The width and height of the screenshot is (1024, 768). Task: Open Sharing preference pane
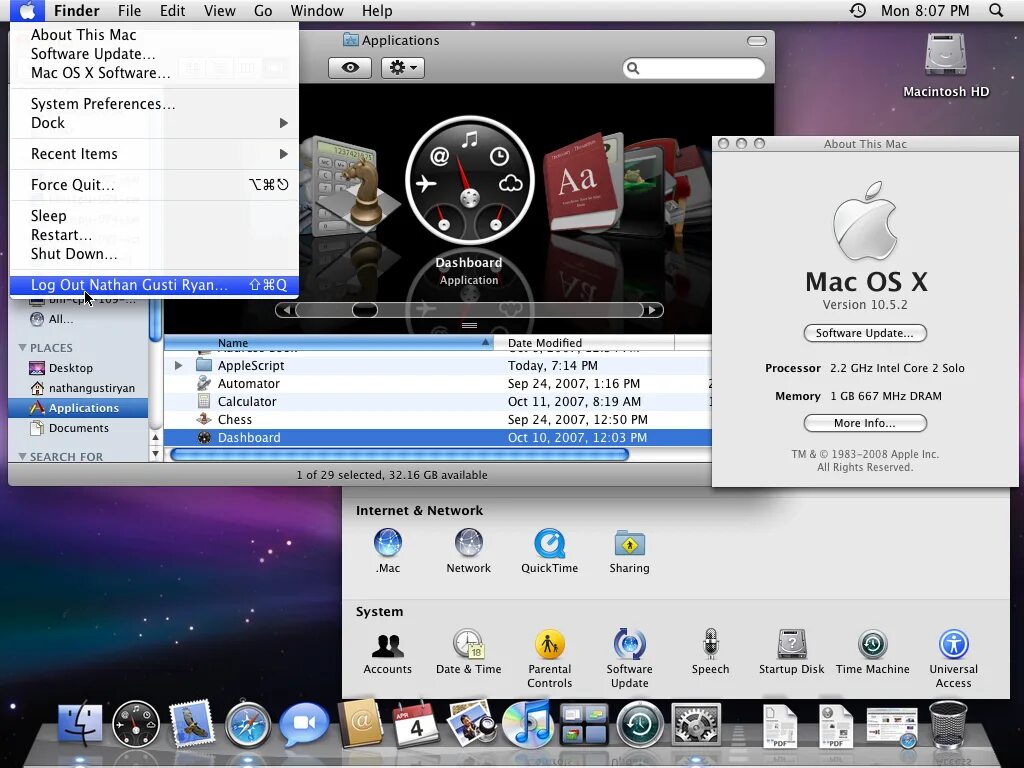(630, 552)
